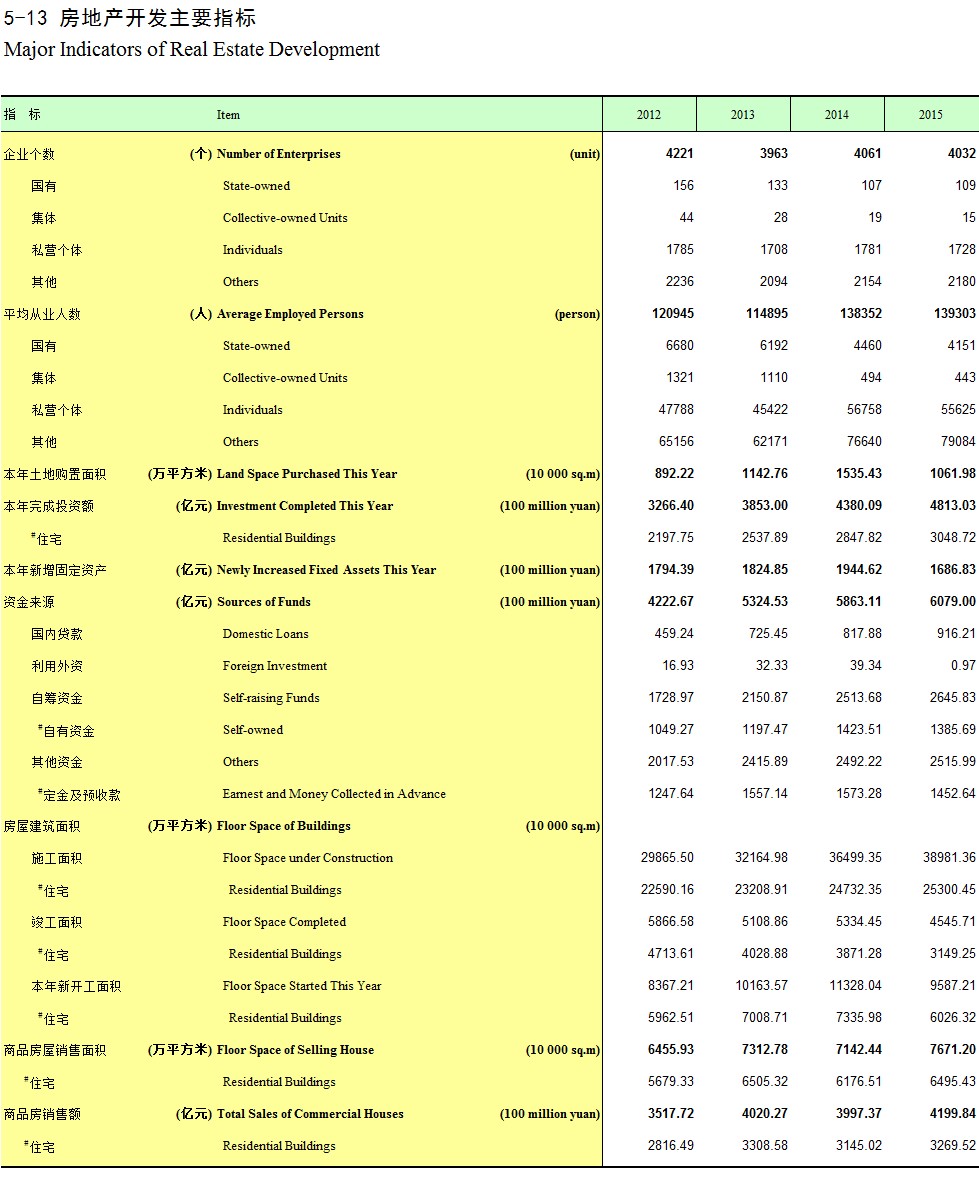979x1200 pixels.
Task: Click value 5962.51 residential started 2012
Action: [671, 1018]
